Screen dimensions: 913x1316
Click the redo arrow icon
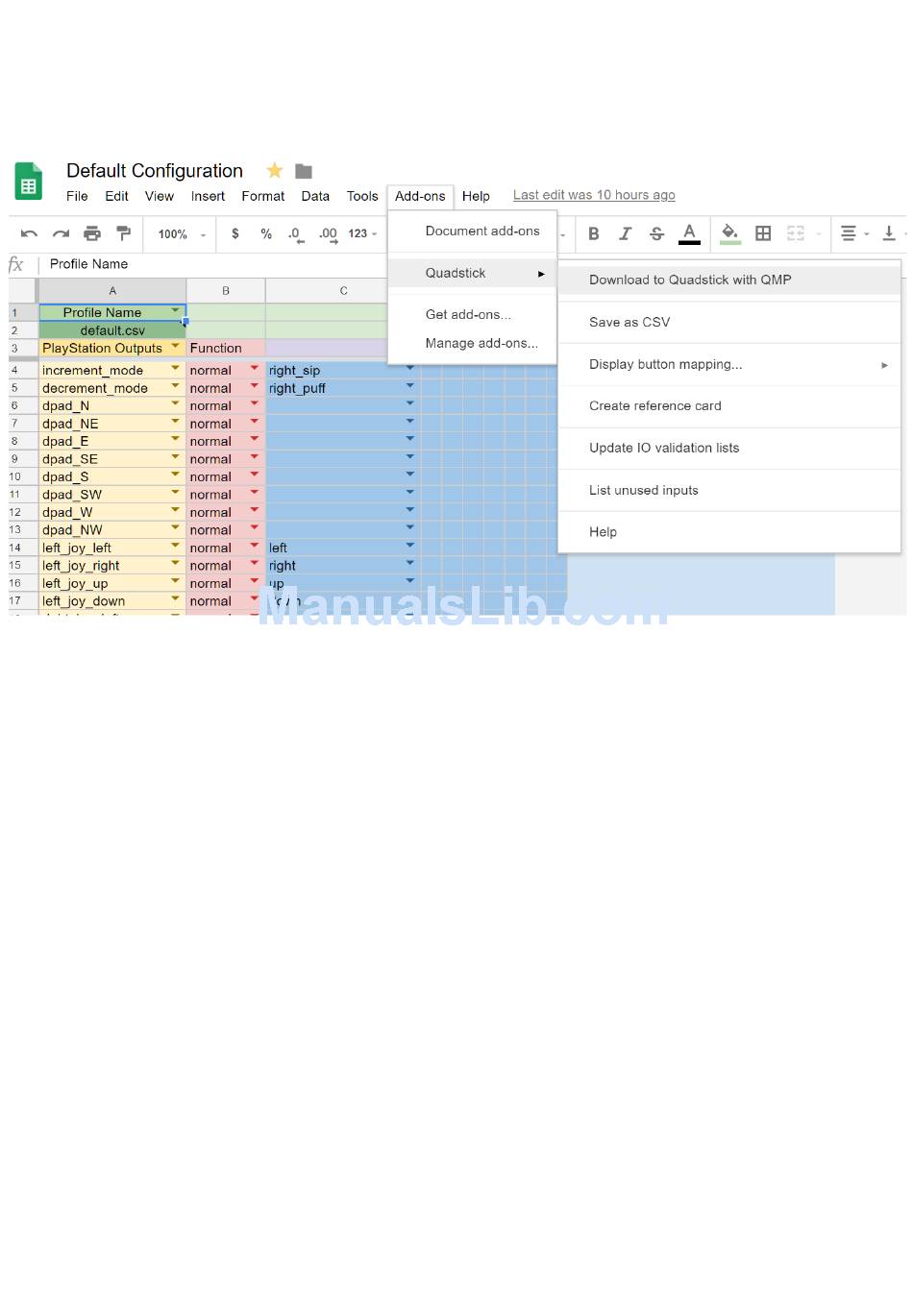[61, 233]
